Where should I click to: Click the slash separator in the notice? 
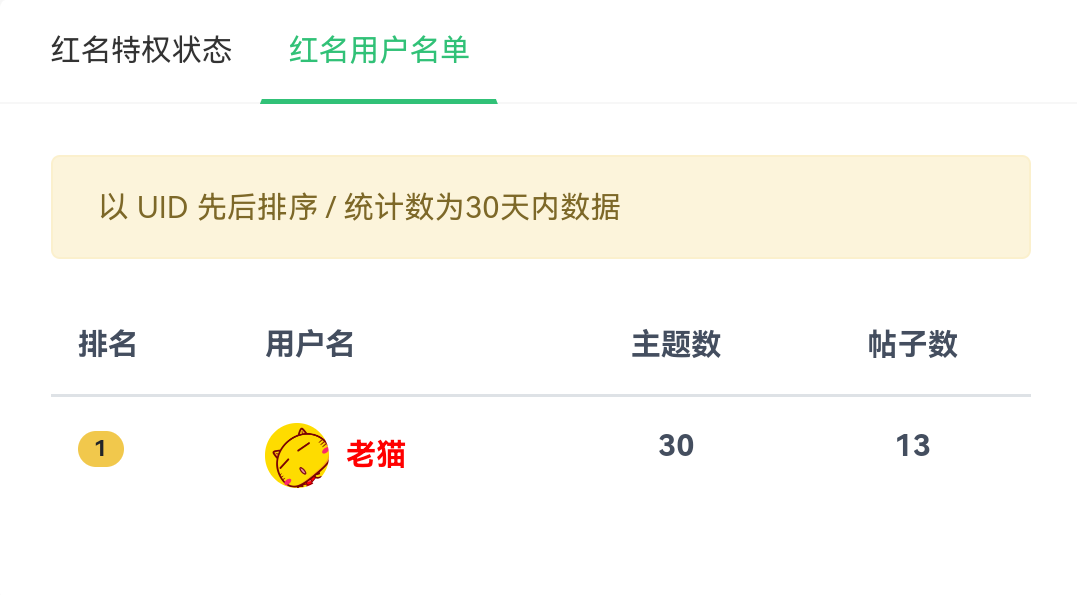point(330,207)
